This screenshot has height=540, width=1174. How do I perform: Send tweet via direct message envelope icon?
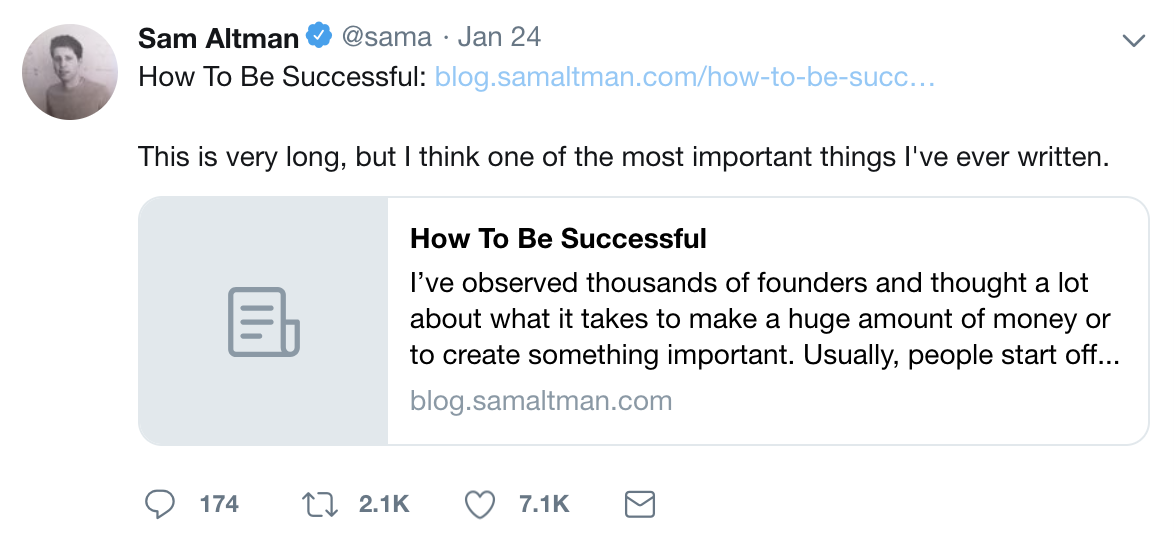click(x=639, y=504)
